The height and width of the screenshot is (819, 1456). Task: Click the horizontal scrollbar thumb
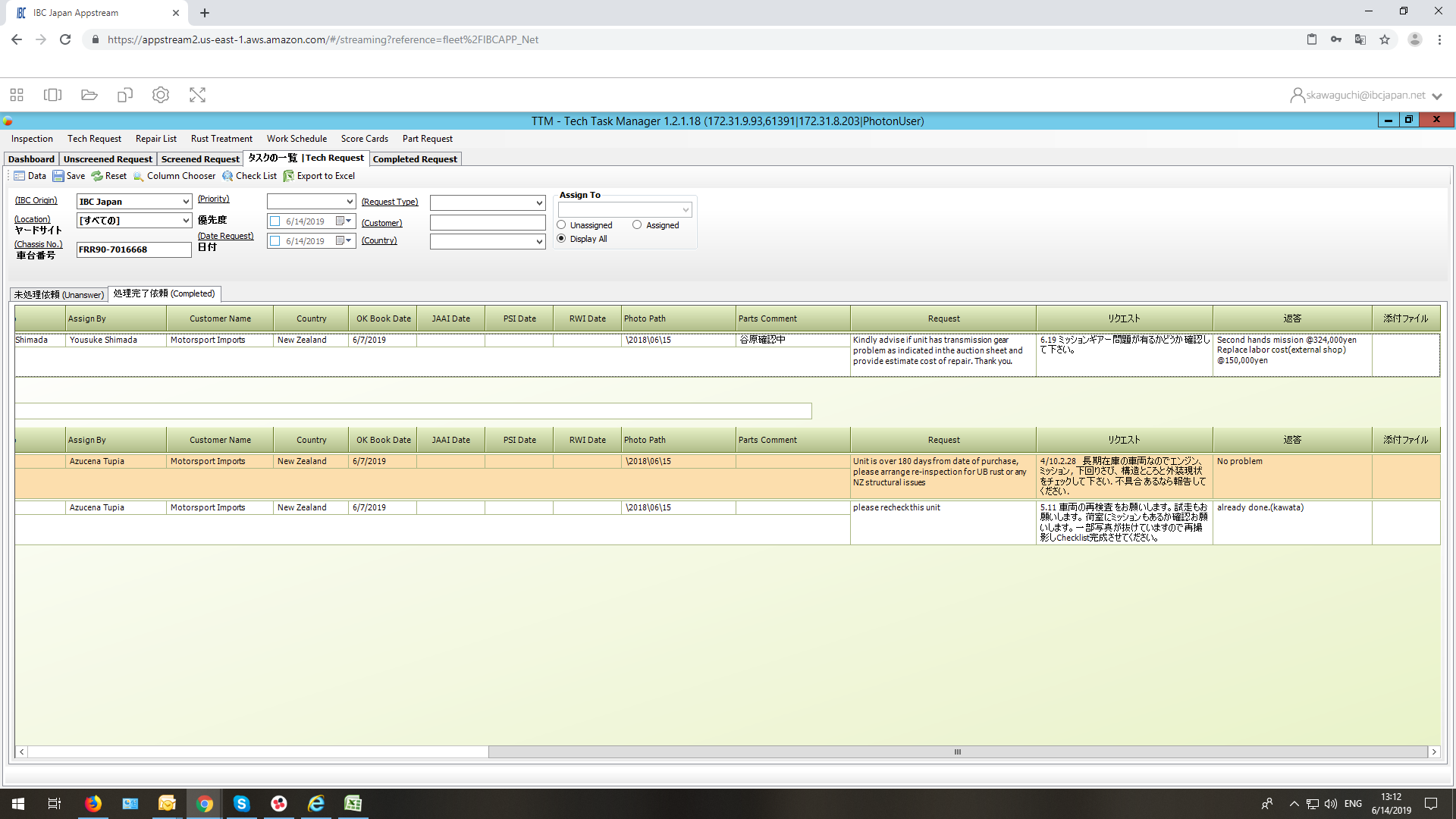point(958,752)
